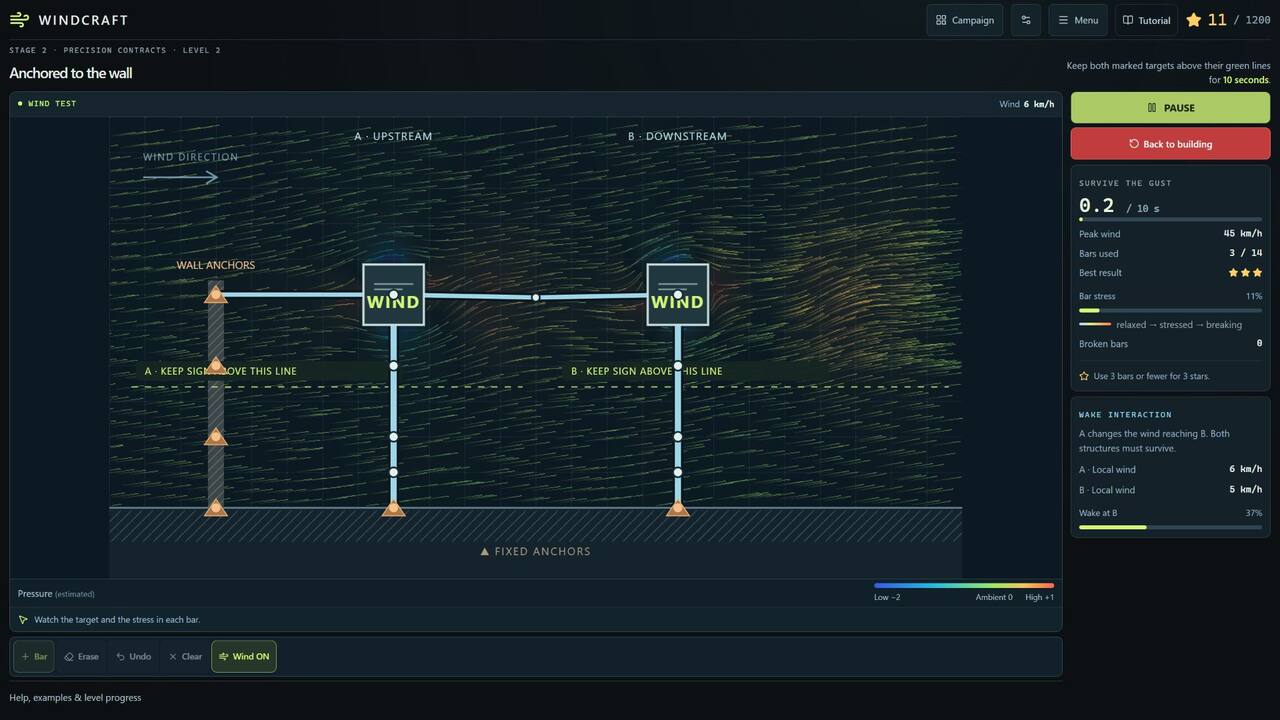
Task: Click the Clear tool
Action: tap(185, 657)
